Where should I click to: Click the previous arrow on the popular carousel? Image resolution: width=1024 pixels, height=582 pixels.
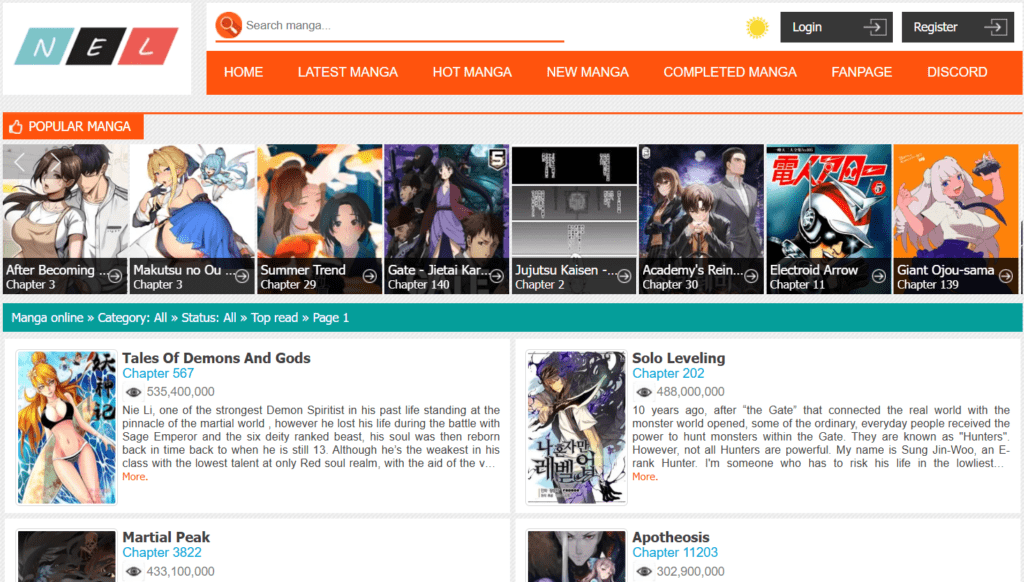pos(19,162)
